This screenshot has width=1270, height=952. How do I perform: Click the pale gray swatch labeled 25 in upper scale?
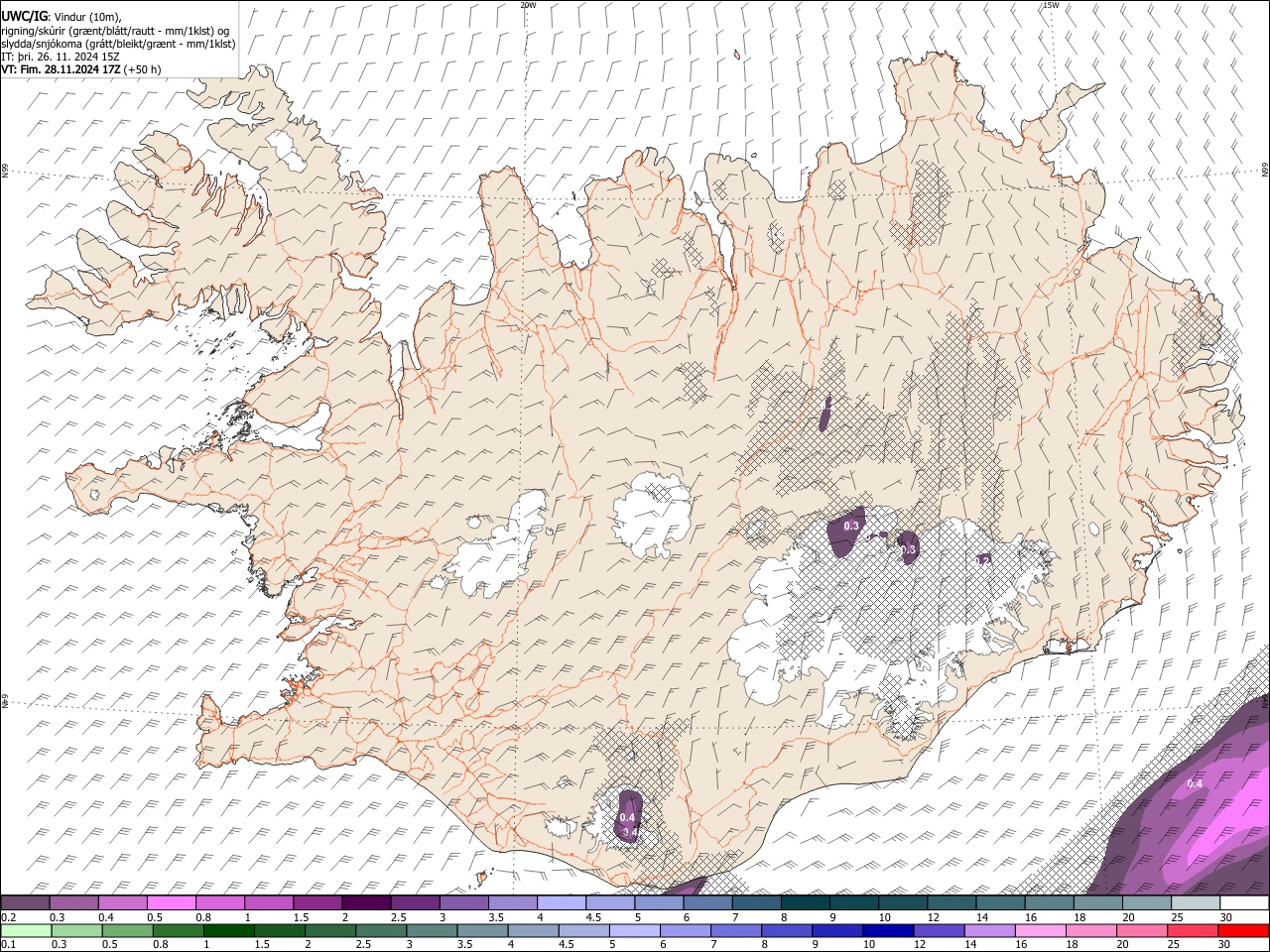click(1195, 903)
